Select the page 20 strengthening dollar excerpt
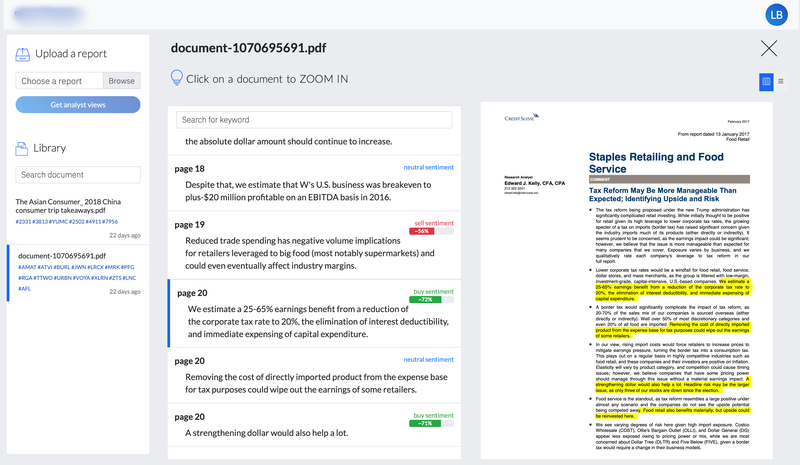The width and height of the screenshot is (800, 465). coord(314,425)
